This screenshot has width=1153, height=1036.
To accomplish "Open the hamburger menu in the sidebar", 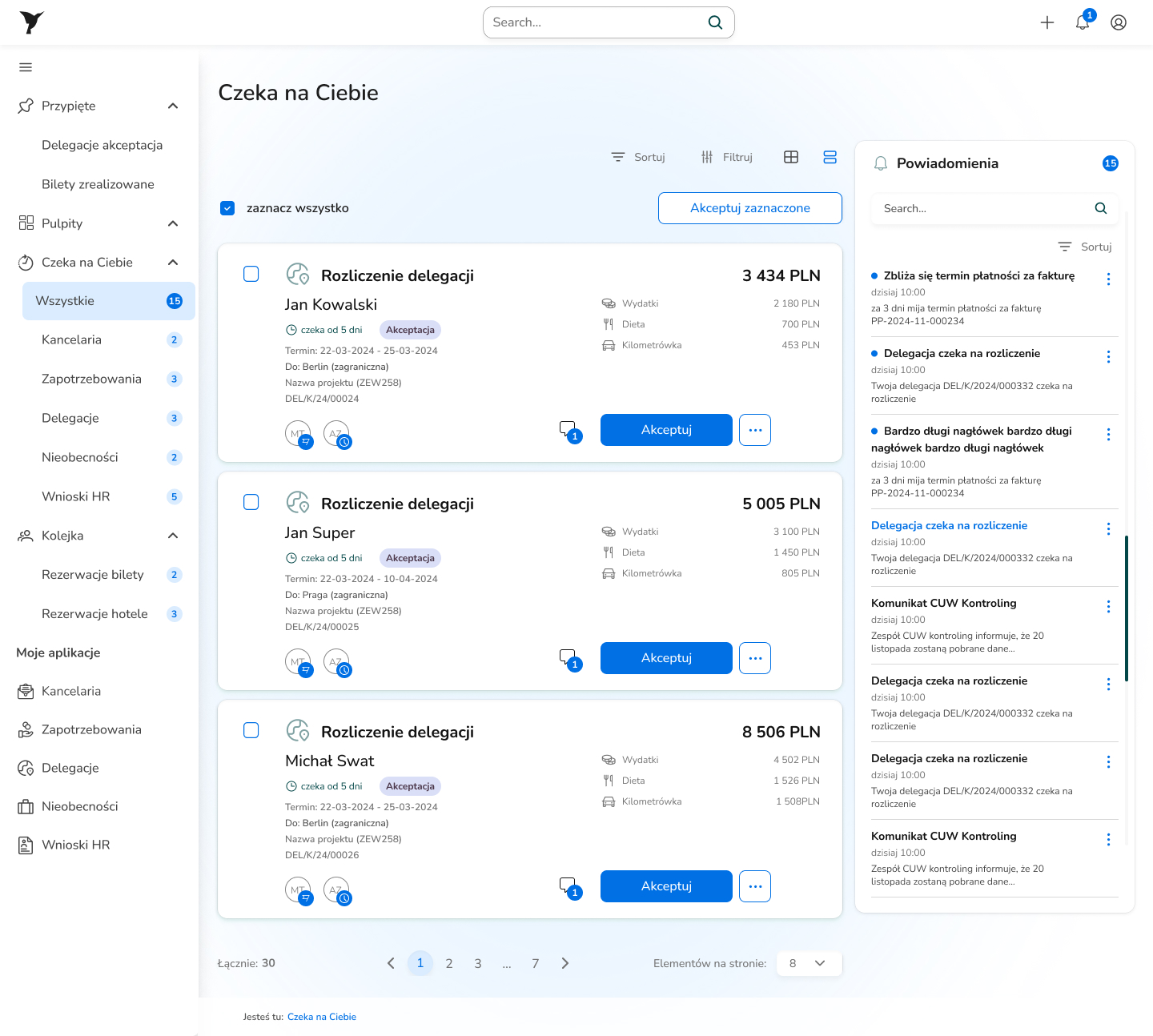I will [26, 67].
